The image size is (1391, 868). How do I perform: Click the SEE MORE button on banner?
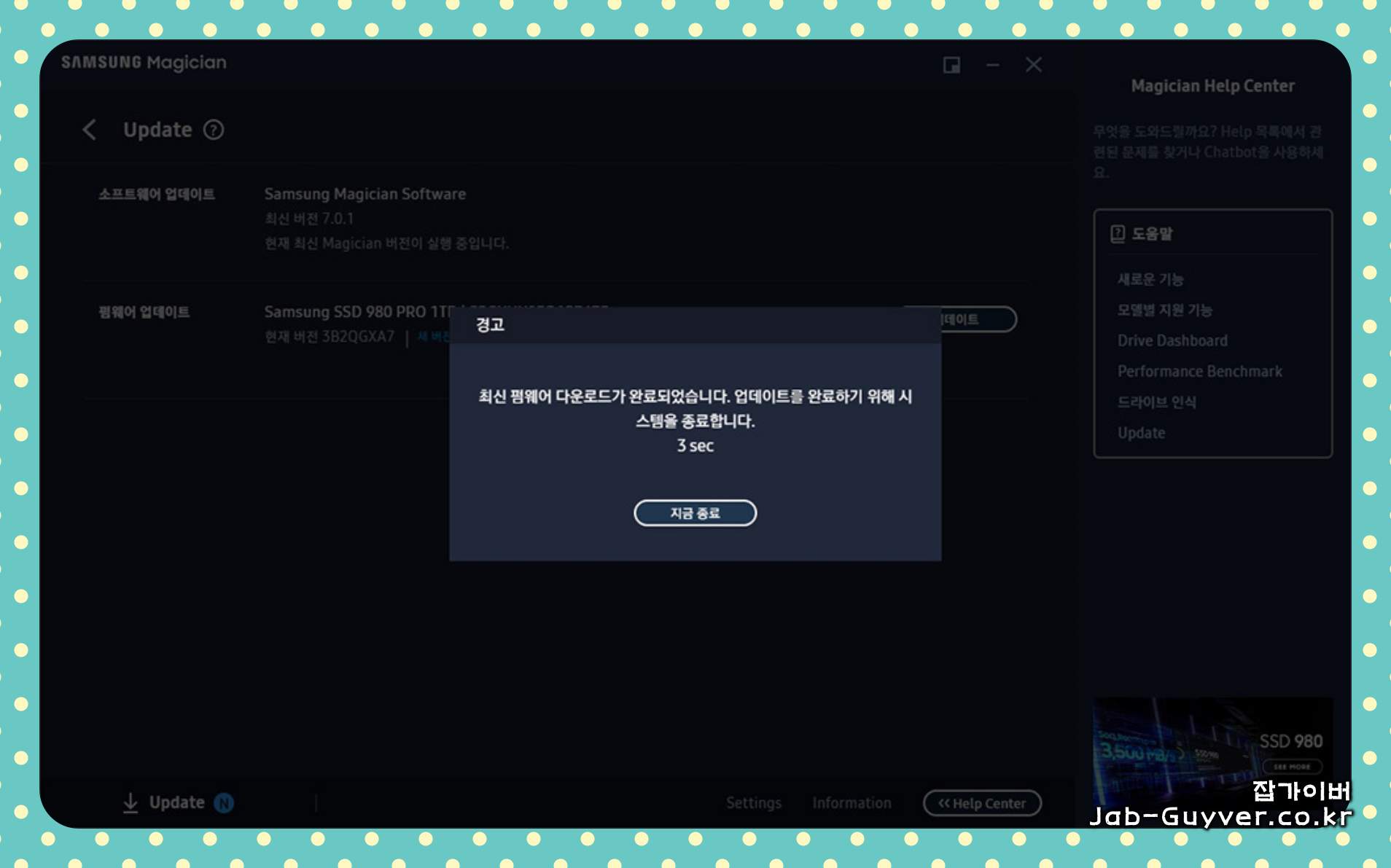pos(1292,767)
